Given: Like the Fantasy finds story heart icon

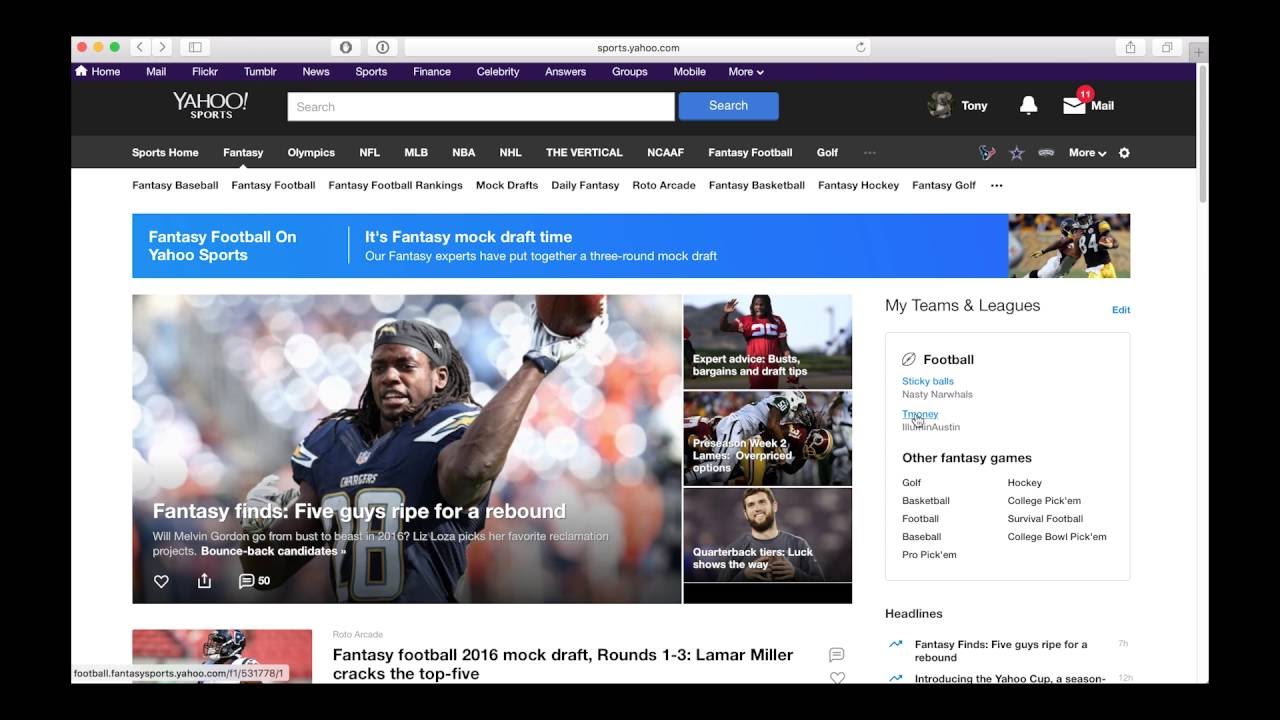Looking at the screenshot, I should [x=161, y=581].
